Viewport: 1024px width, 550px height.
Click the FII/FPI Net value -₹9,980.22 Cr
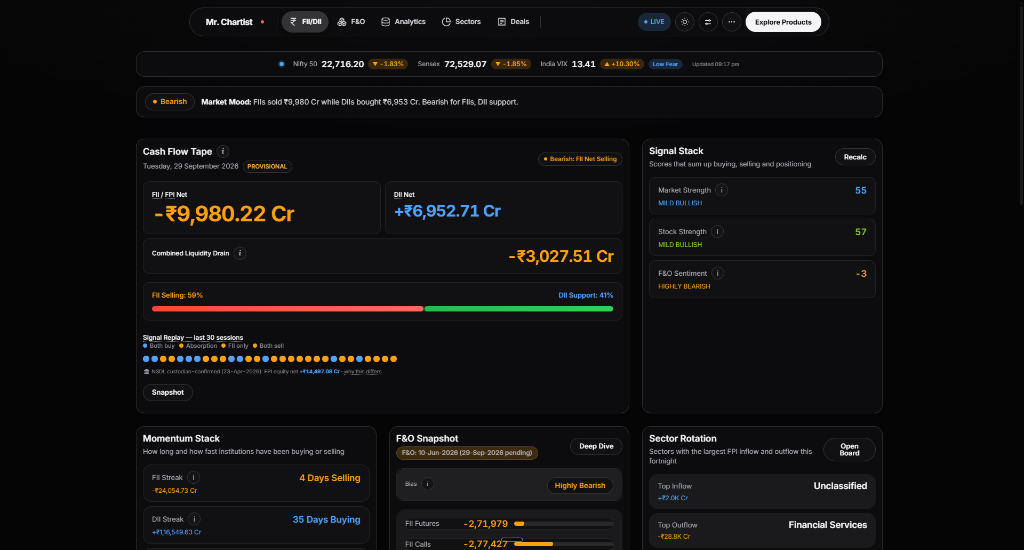pyautogui.click(x=224, y=214)
